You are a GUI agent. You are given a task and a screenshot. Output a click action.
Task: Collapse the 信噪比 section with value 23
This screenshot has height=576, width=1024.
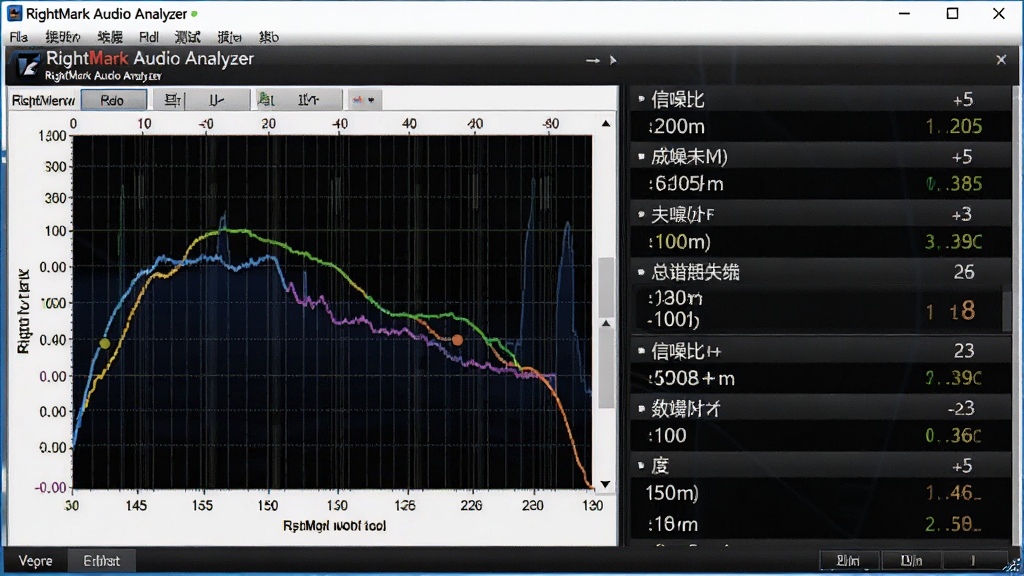click(641, 351)
